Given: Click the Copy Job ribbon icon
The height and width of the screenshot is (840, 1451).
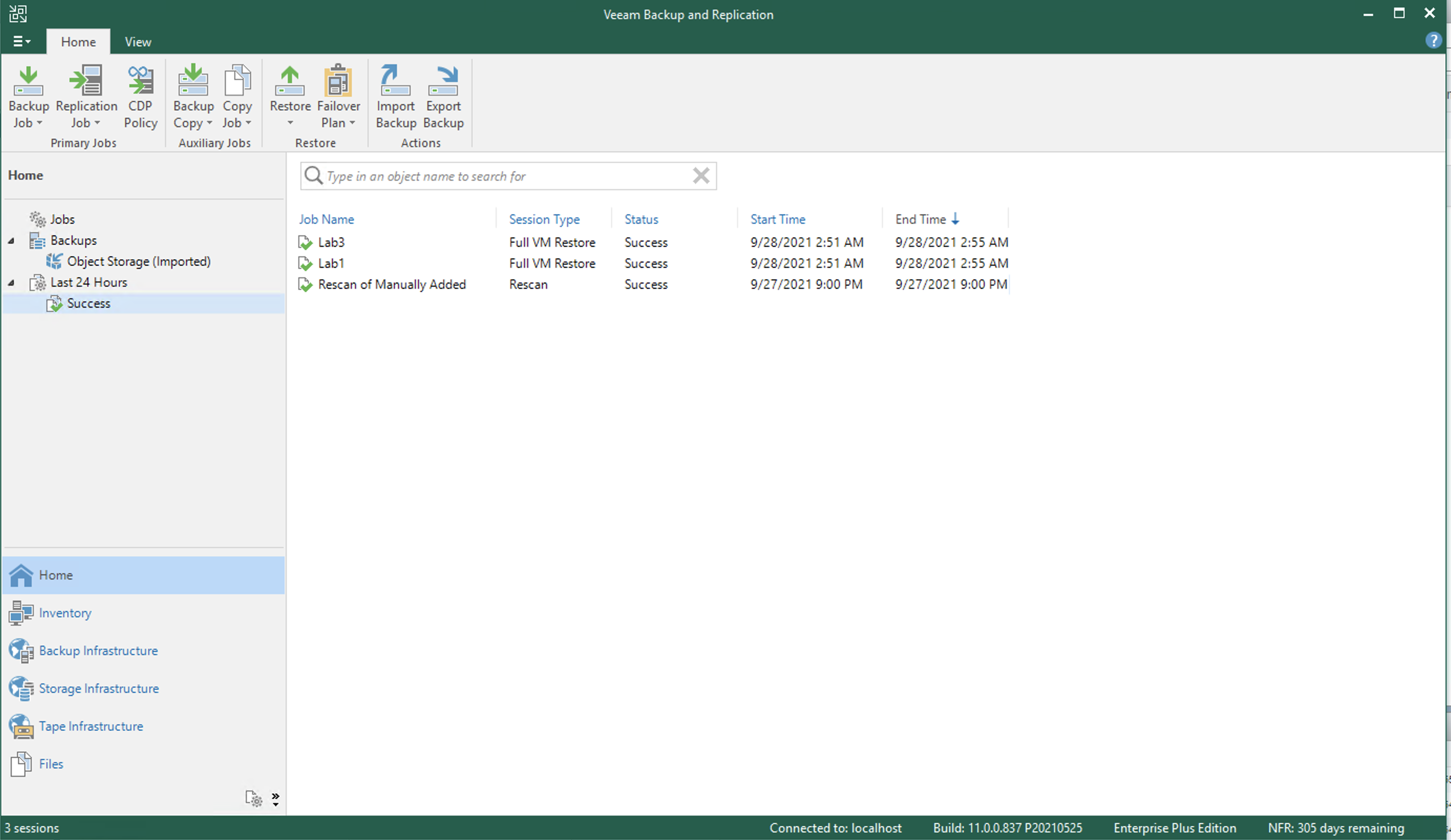Looking at the screenshot, I should [x=237, y=80].
